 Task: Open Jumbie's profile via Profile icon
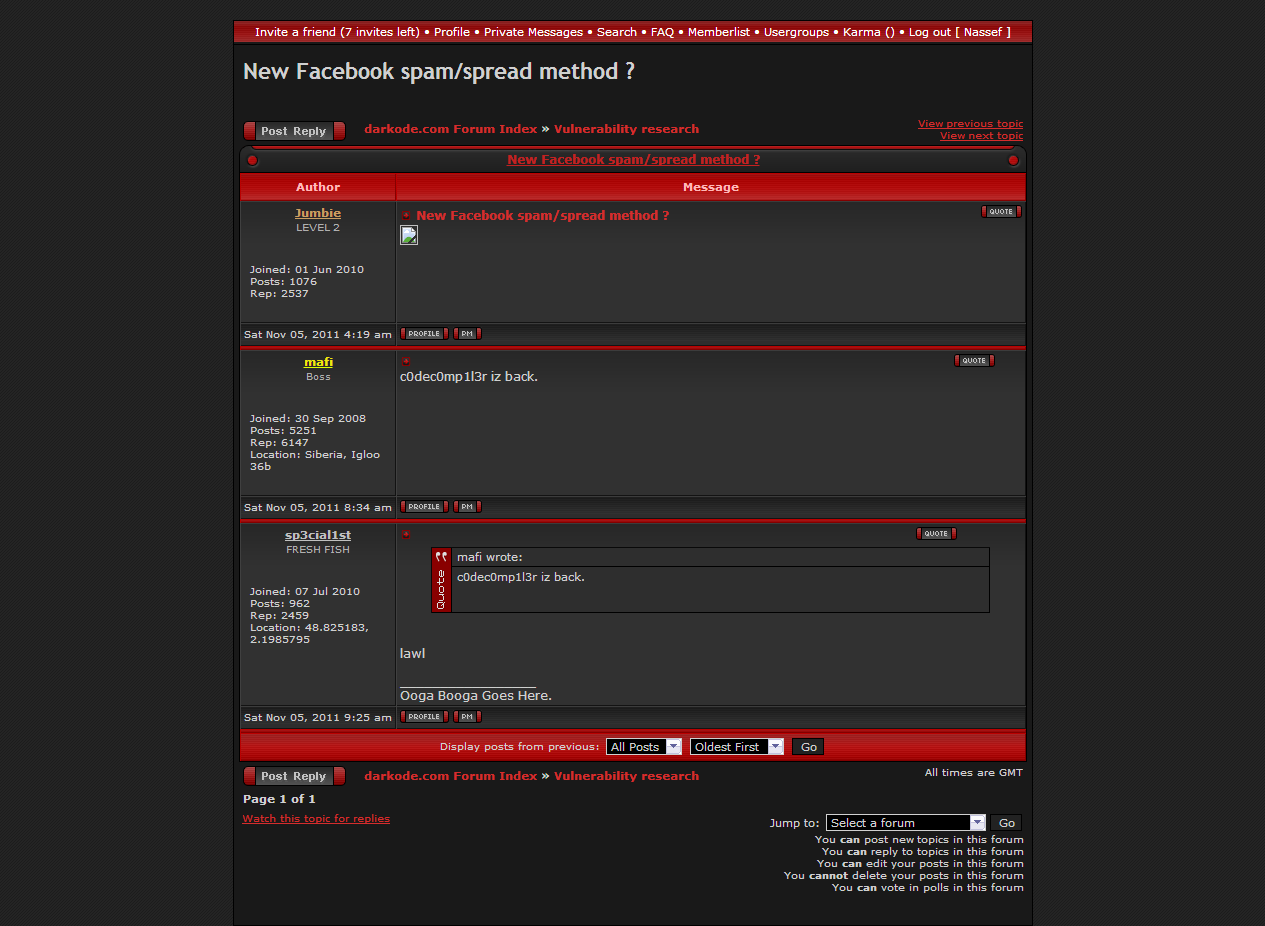pos(424,334)
